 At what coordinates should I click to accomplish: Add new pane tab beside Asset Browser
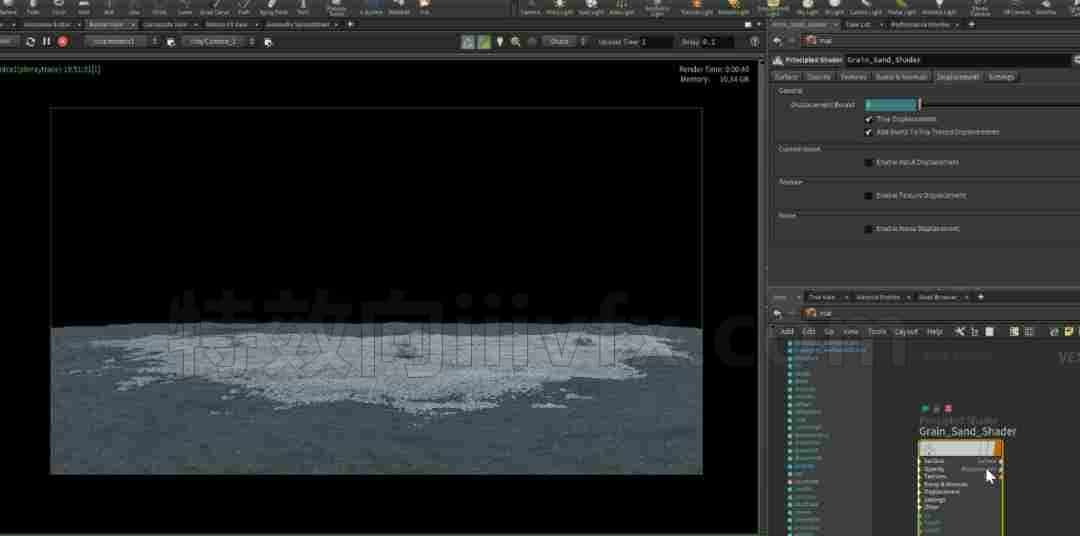click(x=981, y=297)
